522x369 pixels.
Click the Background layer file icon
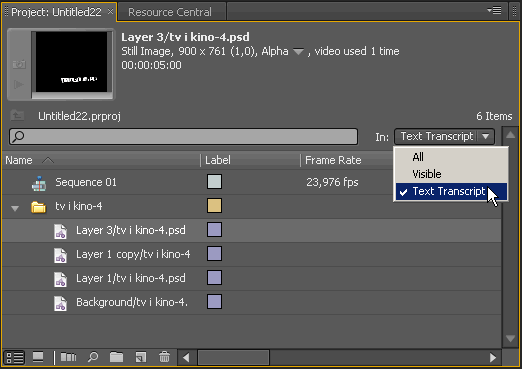[60, 303]
